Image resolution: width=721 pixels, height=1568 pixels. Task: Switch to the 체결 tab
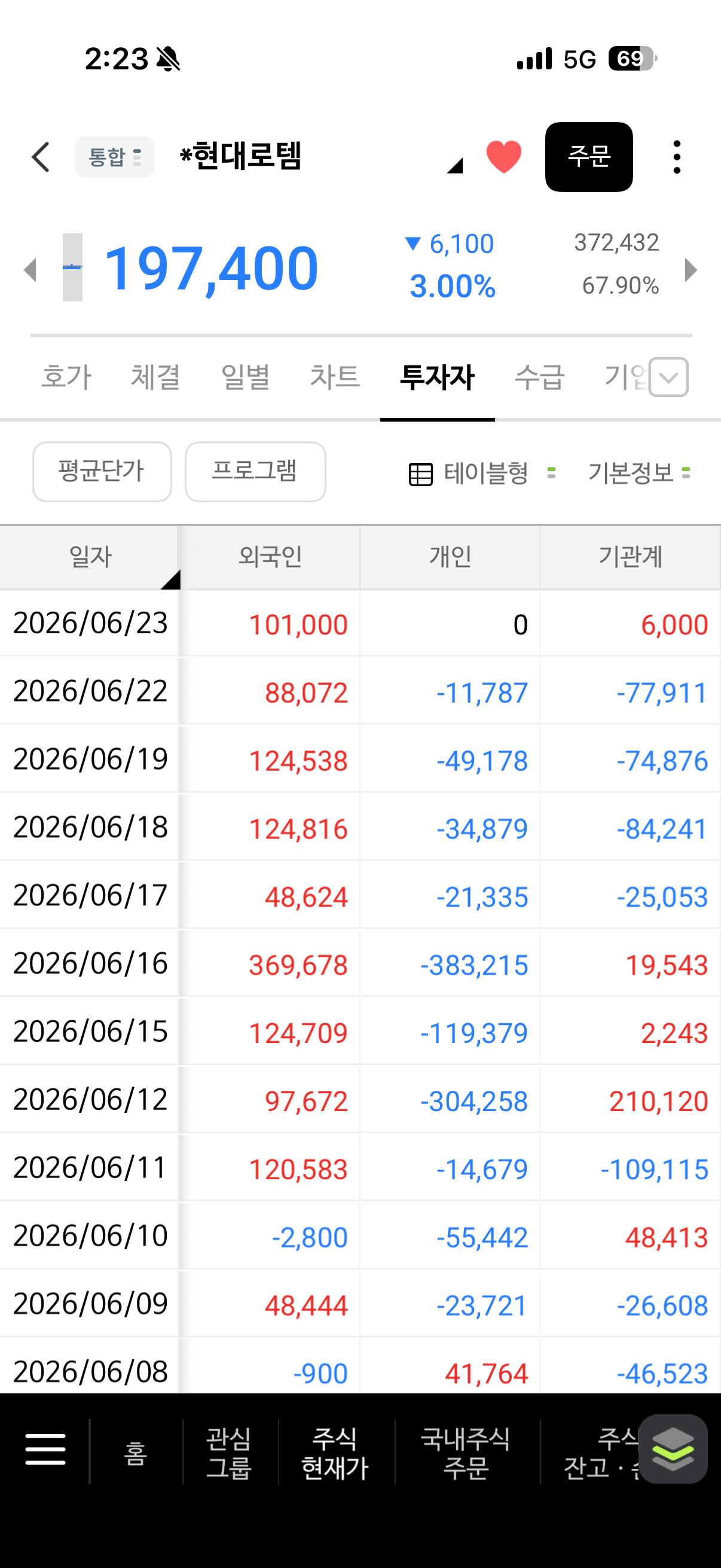(x=156, y=377)
